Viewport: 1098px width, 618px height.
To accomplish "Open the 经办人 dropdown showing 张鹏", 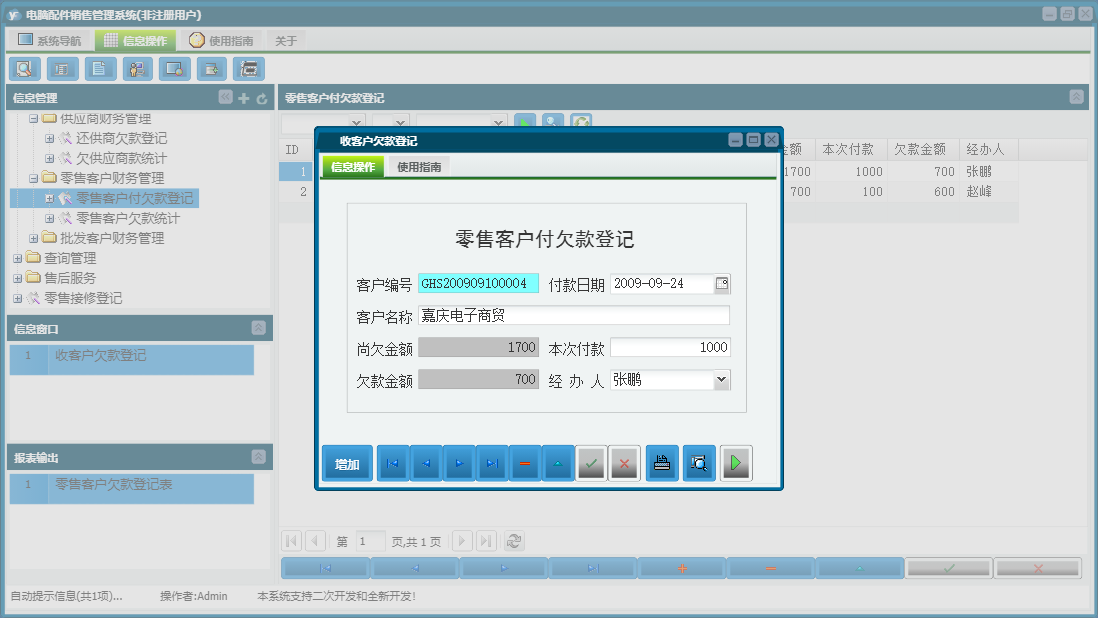I will 722,380.
